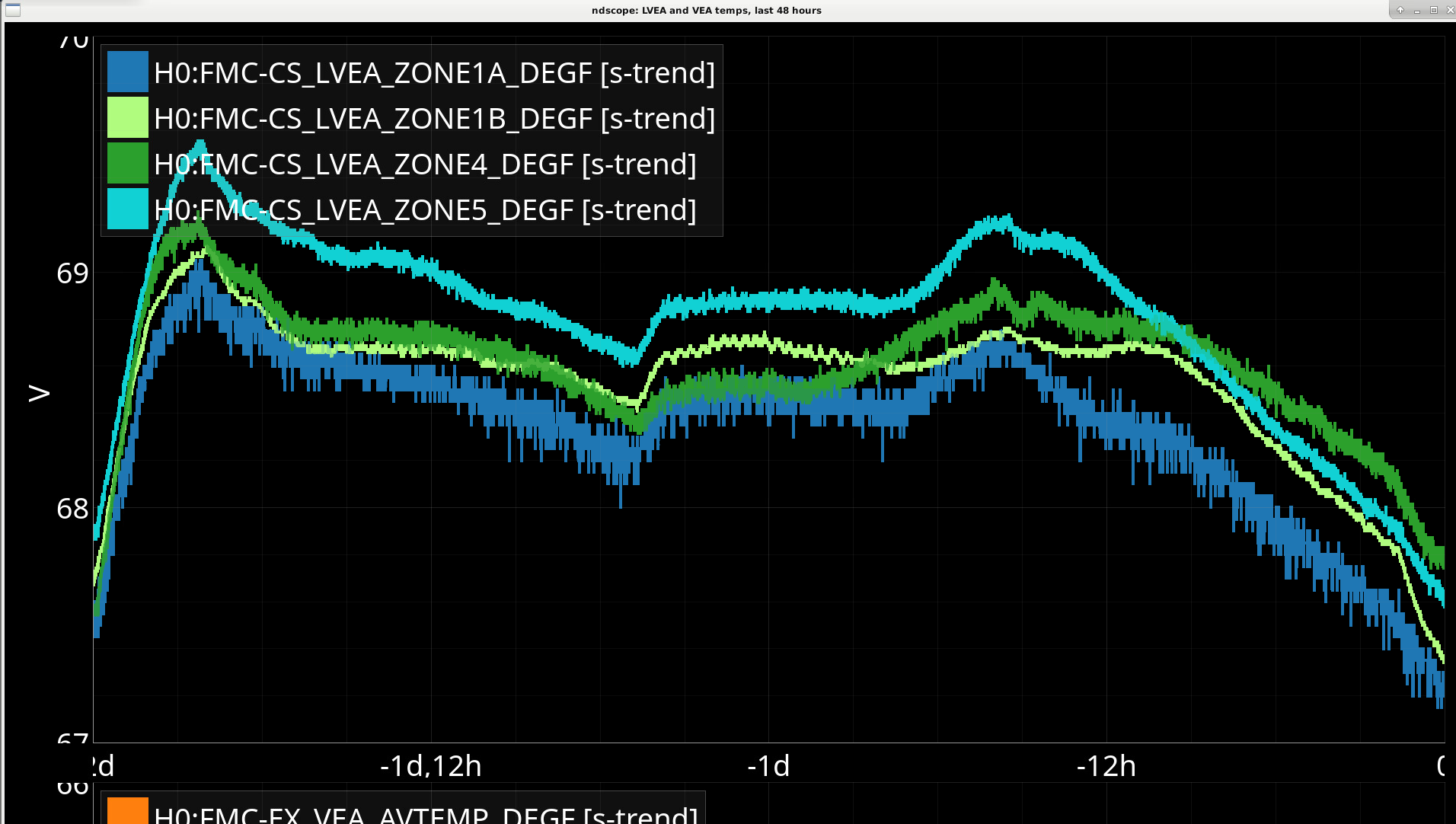Click the ndscope window title text
1456x824 pixels.
point(707,11)
